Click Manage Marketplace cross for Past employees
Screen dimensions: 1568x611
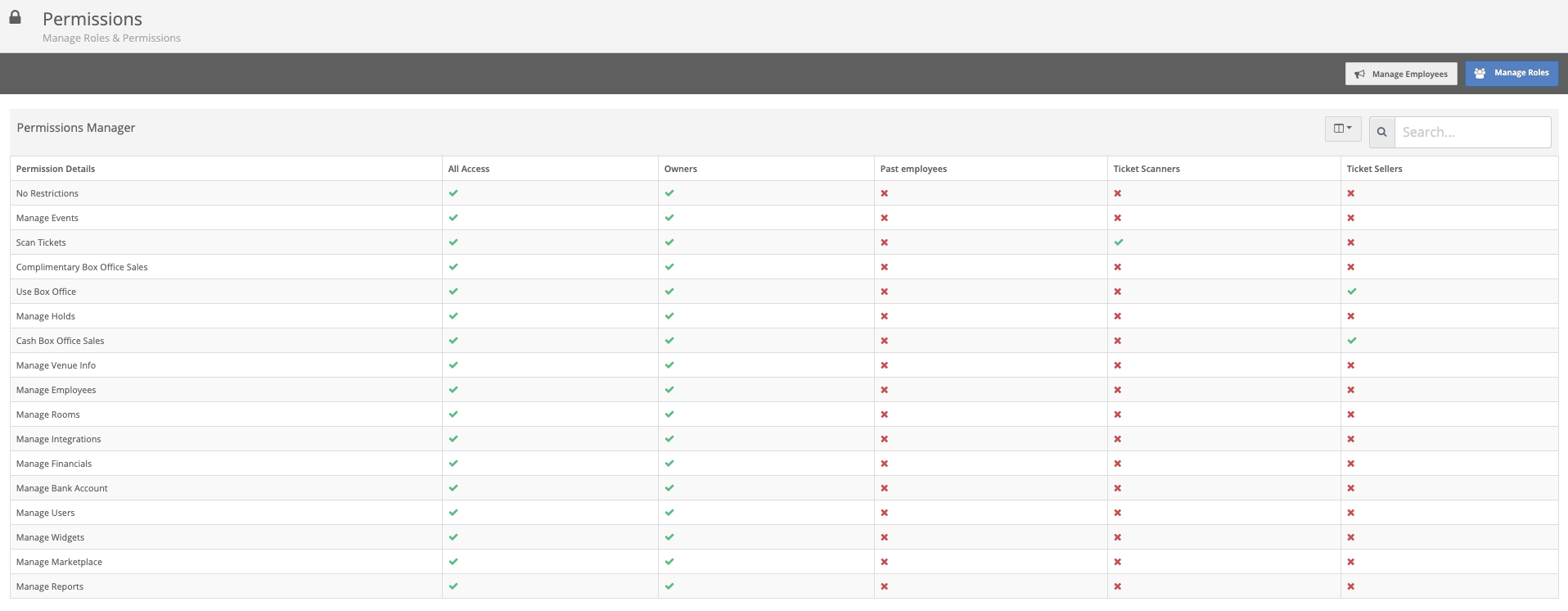pyautogui.click(x=885, y=562)
